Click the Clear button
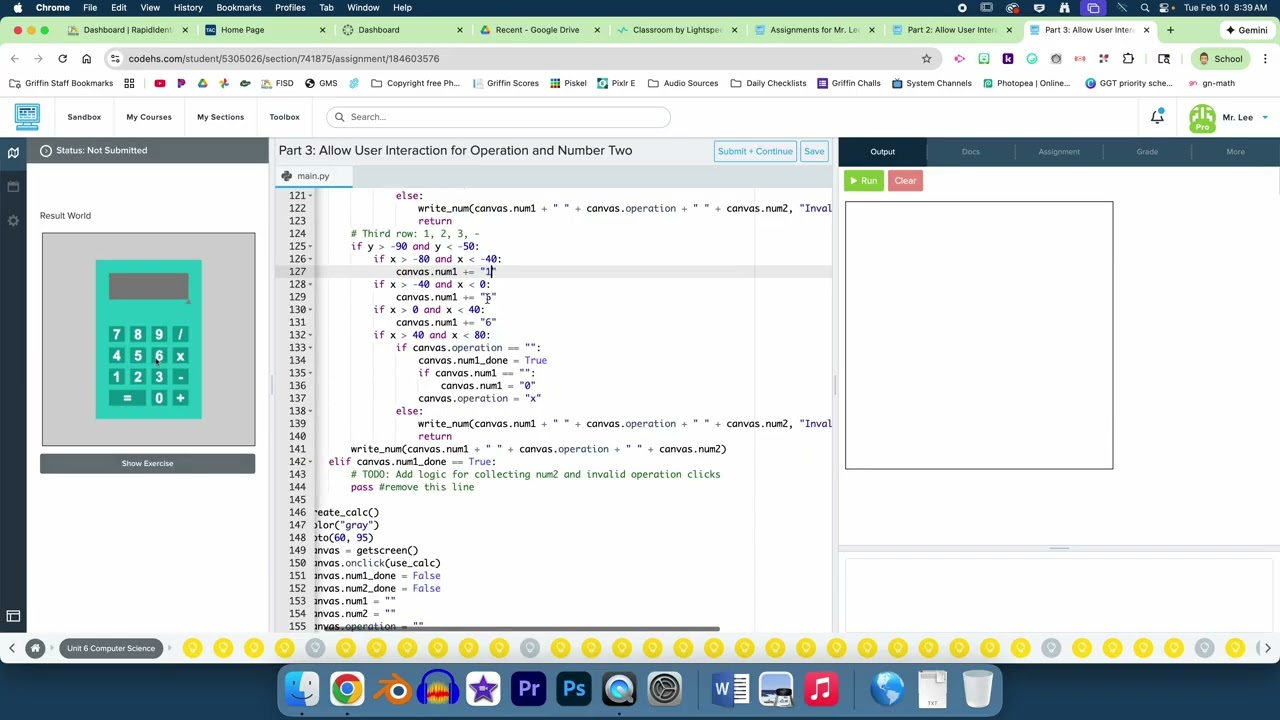Image resolution: width=1280 pixels, height=720 pixels. coord(905,181)
